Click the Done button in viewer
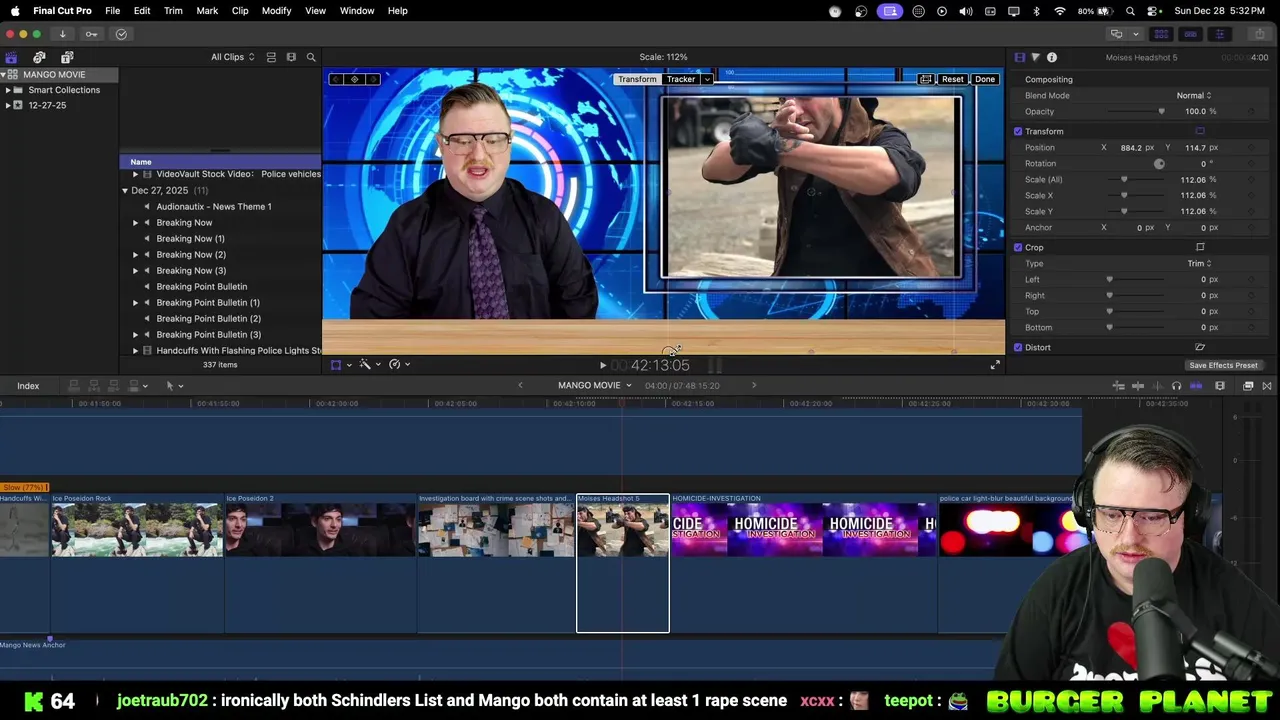Image resolution: width=1280 pixels, height=720 pixels. [985, 79]
